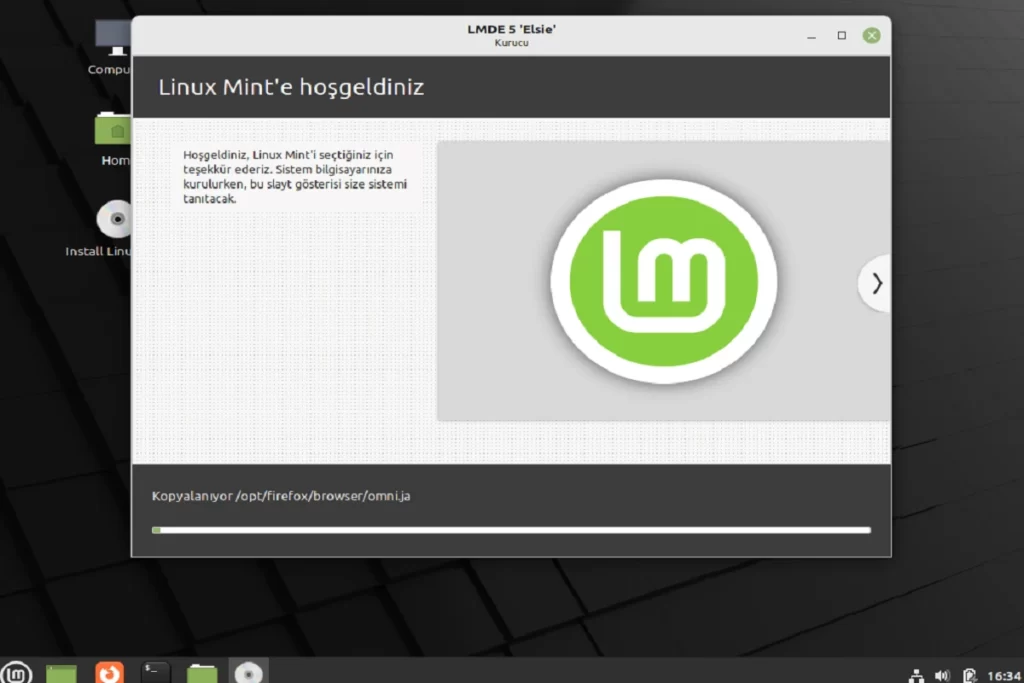Screen dimensions: 1024x683
Task: Open the network connections tray icon
Action: (x=917, y=675)
